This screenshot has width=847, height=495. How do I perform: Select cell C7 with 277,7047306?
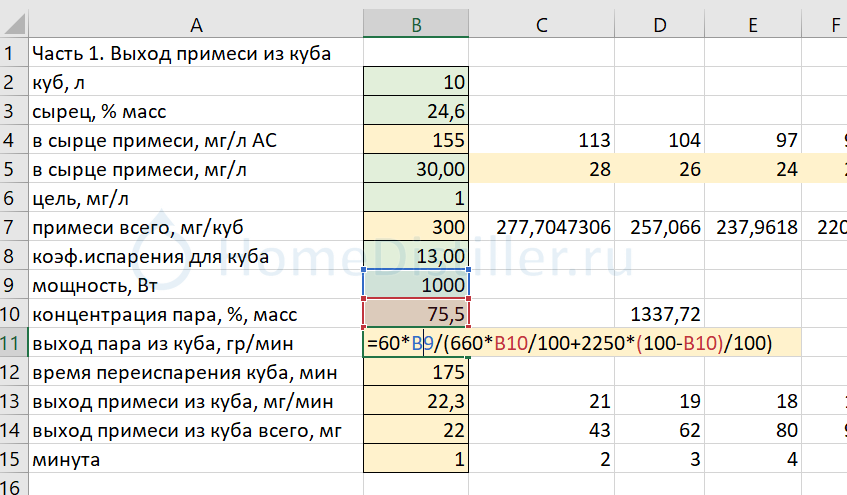pyautogui.click(x=541, y=227)
